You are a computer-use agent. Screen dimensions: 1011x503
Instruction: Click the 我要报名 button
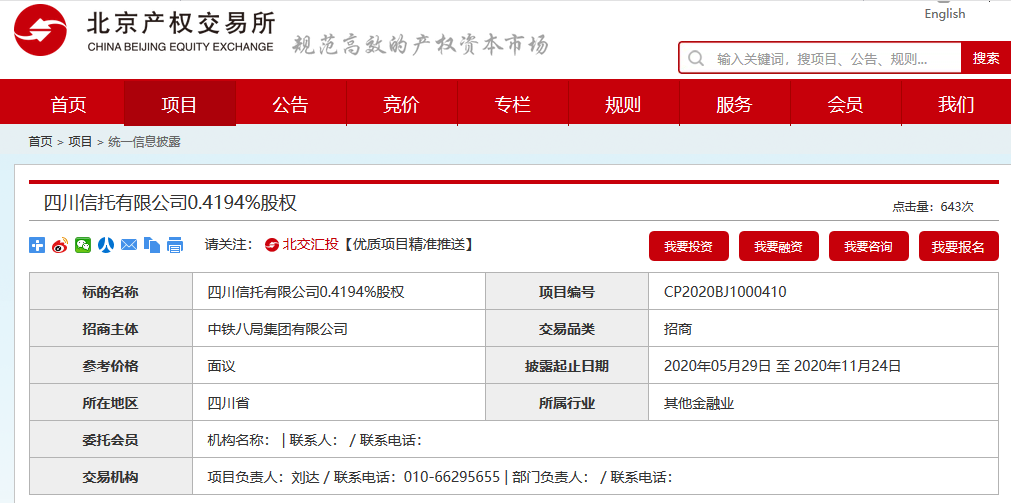coord(958,246)
